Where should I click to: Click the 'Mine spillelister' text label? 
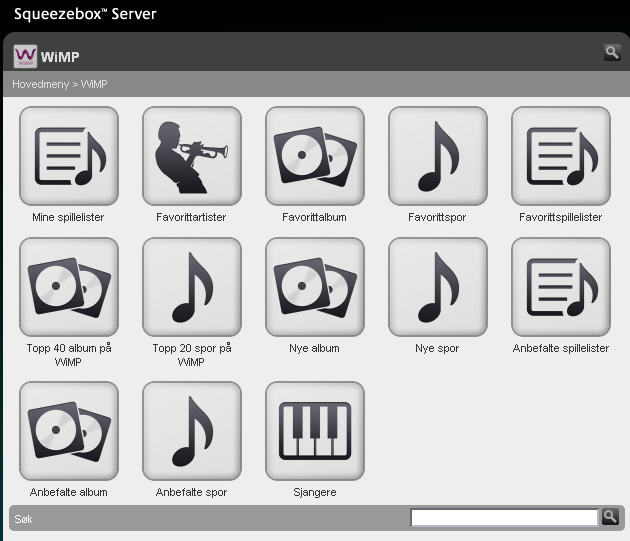68,217
